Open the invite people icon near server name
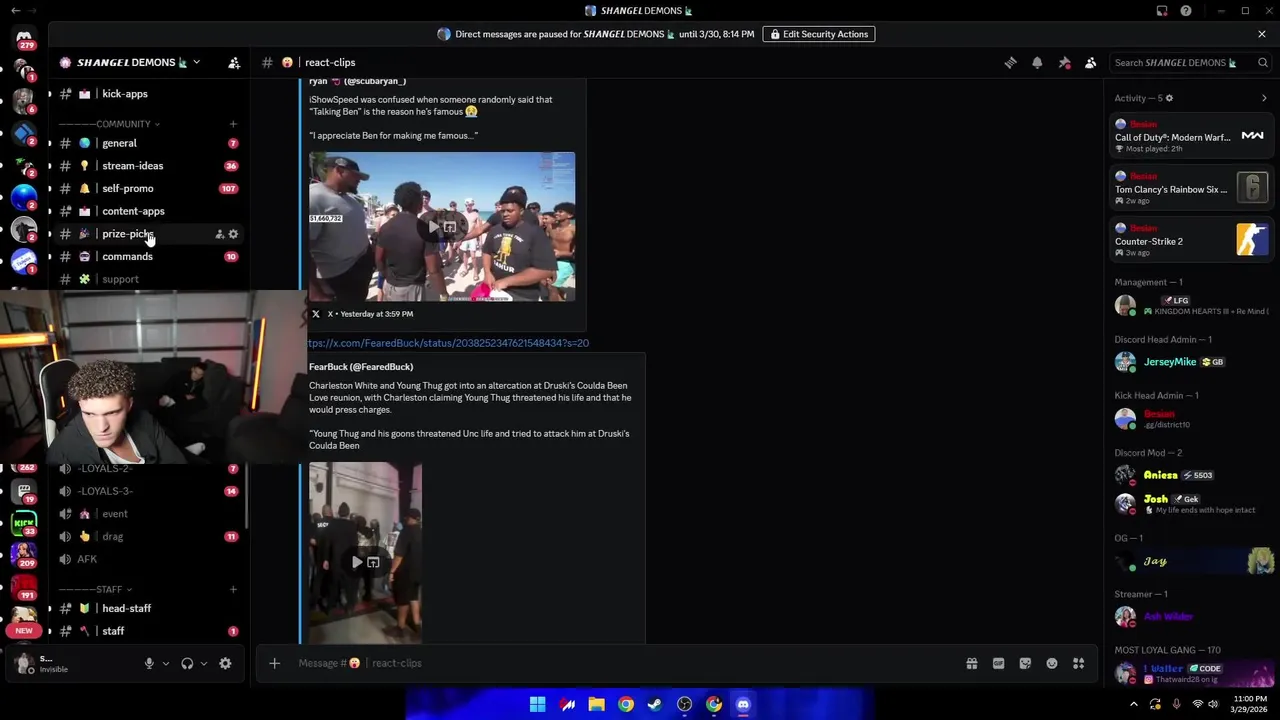1280x720 pixels. [x=233, y=62]
